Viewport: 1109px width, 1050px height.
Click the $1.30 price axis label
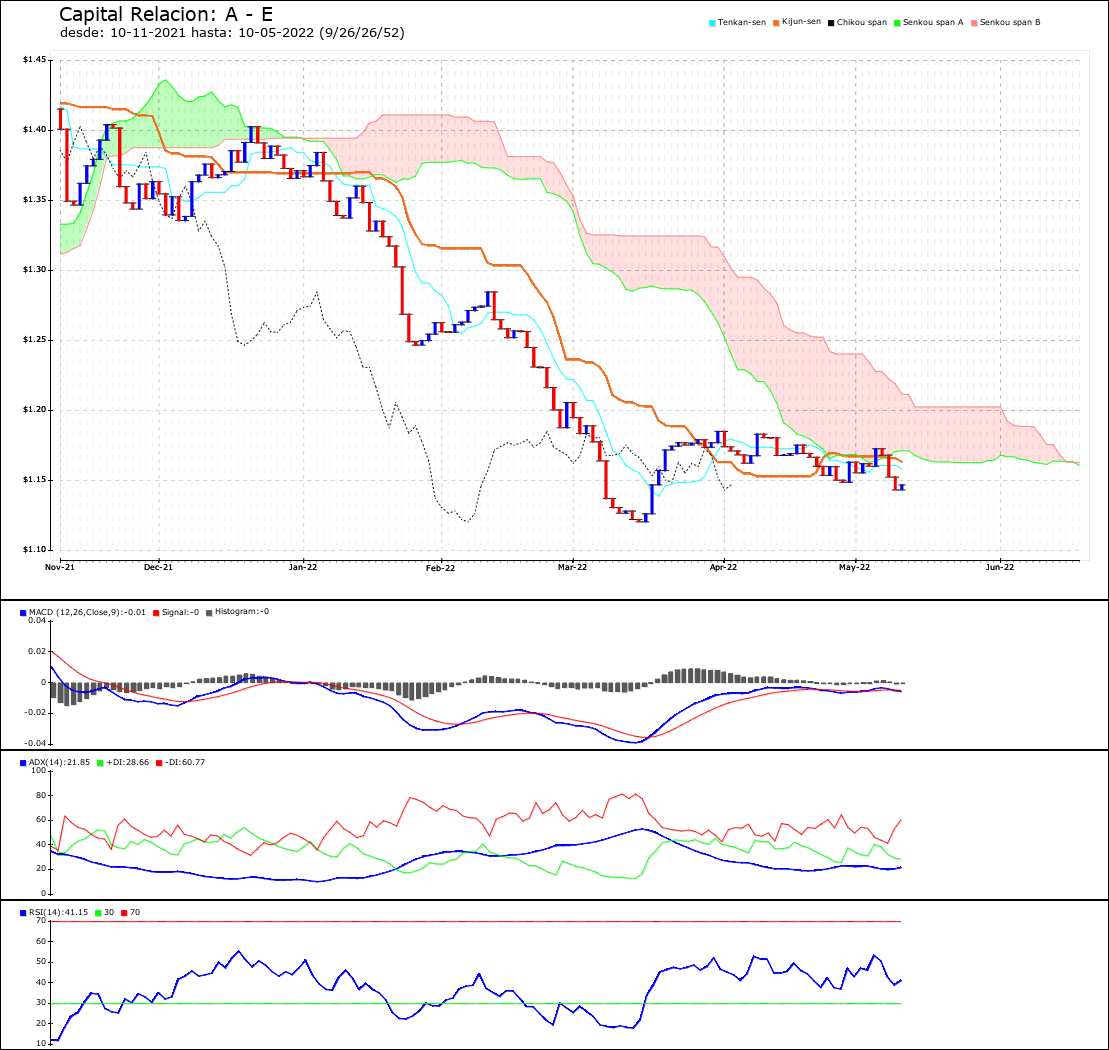point(35,269)
